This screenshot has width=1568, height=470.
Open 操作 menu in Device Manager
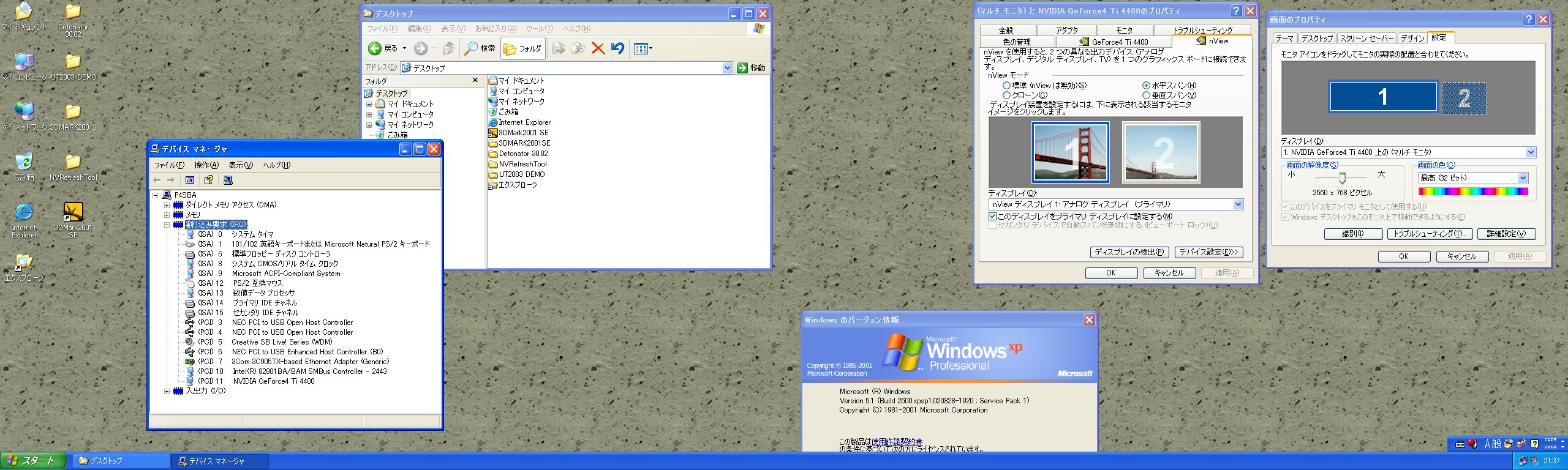pyautogui.click(x=206, y=165)
